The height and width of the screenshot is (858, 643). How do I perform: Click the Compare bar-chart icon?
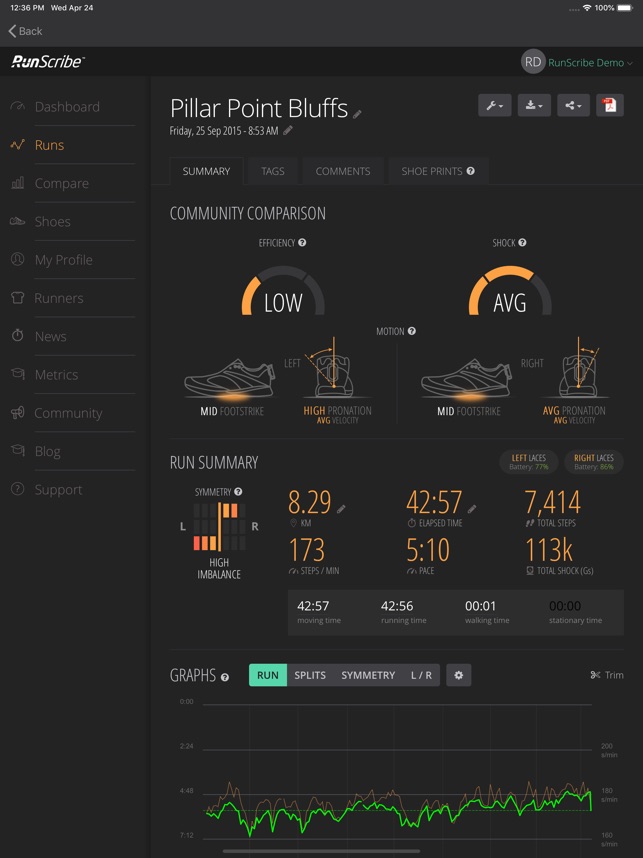(x=18, y=183)
